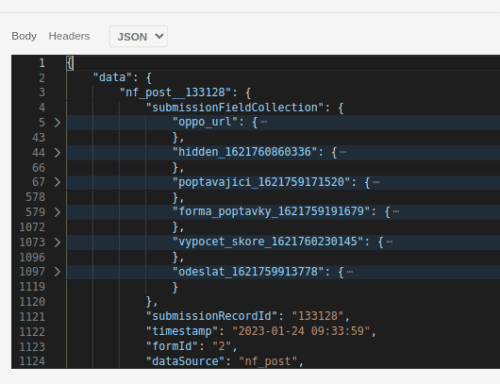Click folded ellipsis after poptavajici brace
This screenshot has width=500, height=384.
click(376, 182)
